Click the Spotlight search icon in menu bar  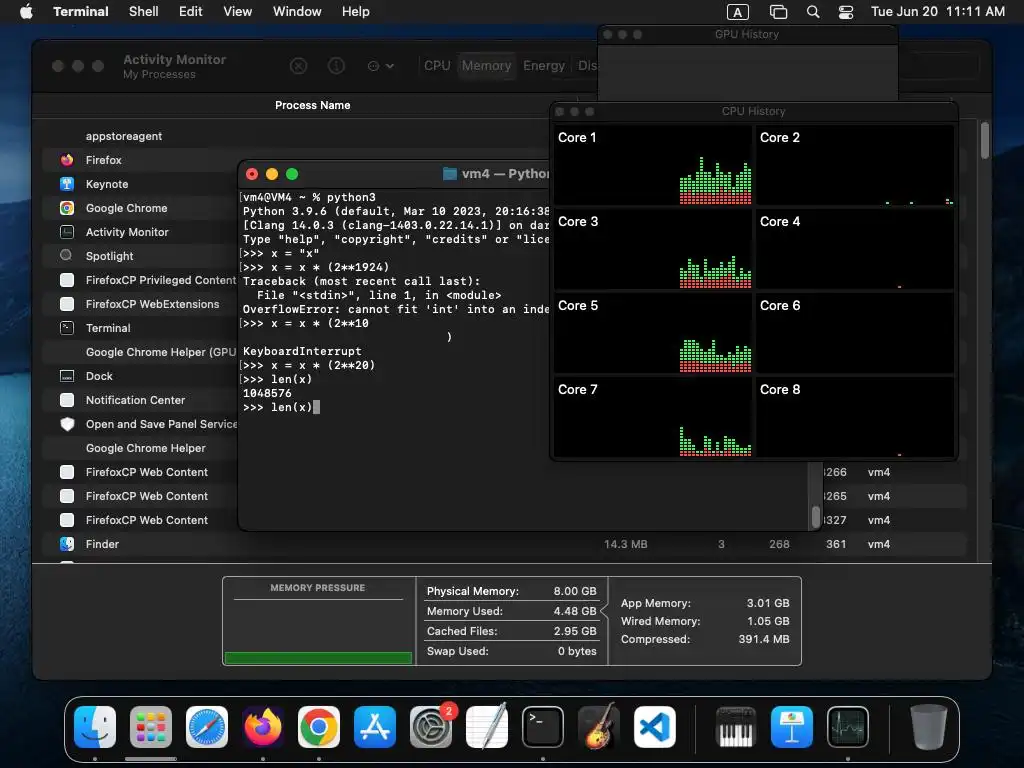[813, 12]
